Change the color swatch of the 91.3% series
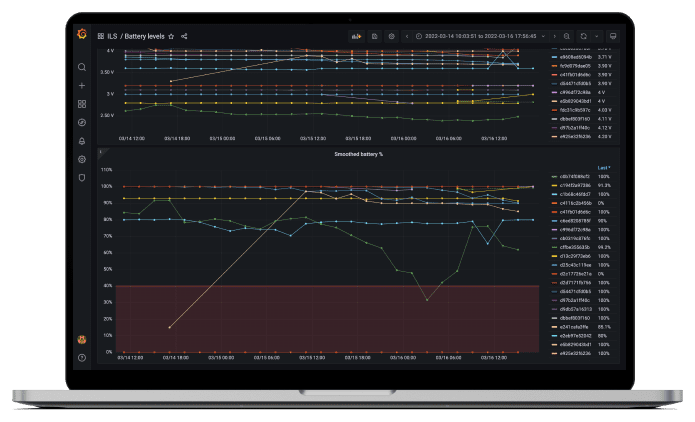This screenshot has height=422, width=695. (554, 185)
